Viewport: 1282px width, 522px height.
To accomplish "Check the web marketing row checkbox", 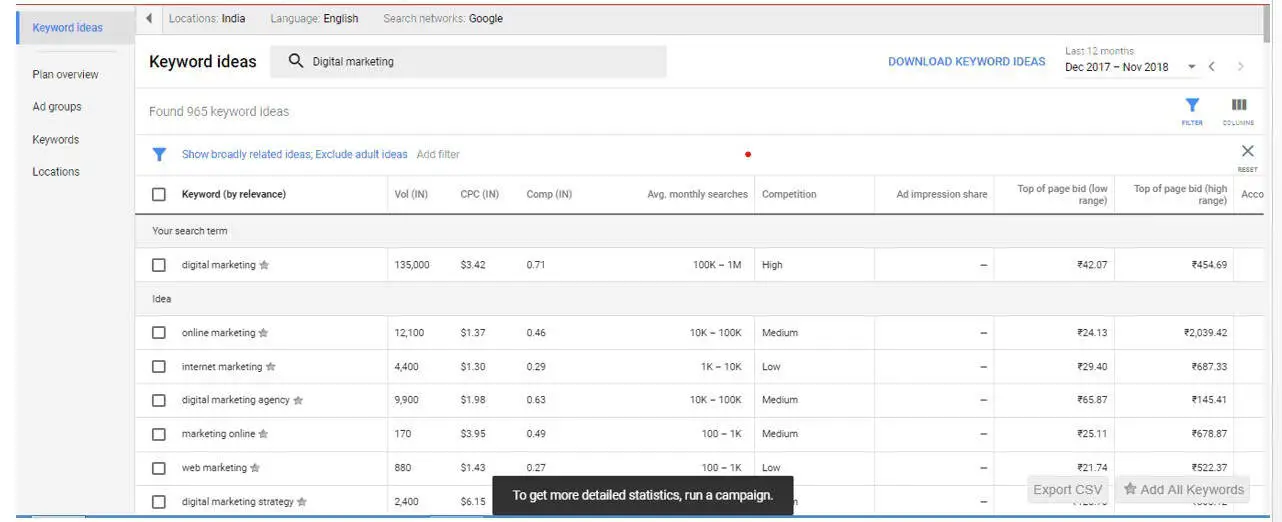I will (159, 468).
